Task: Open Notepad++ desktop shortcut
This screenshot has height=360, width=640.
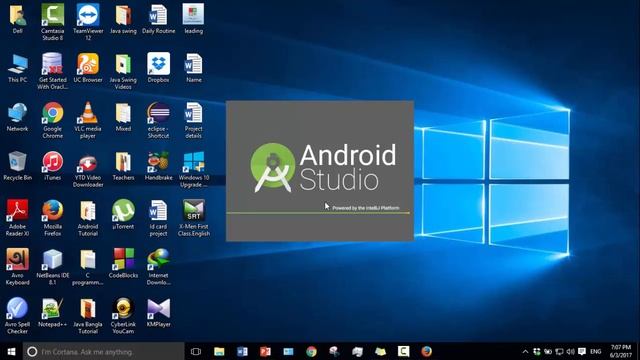Action: click(53, 309)
